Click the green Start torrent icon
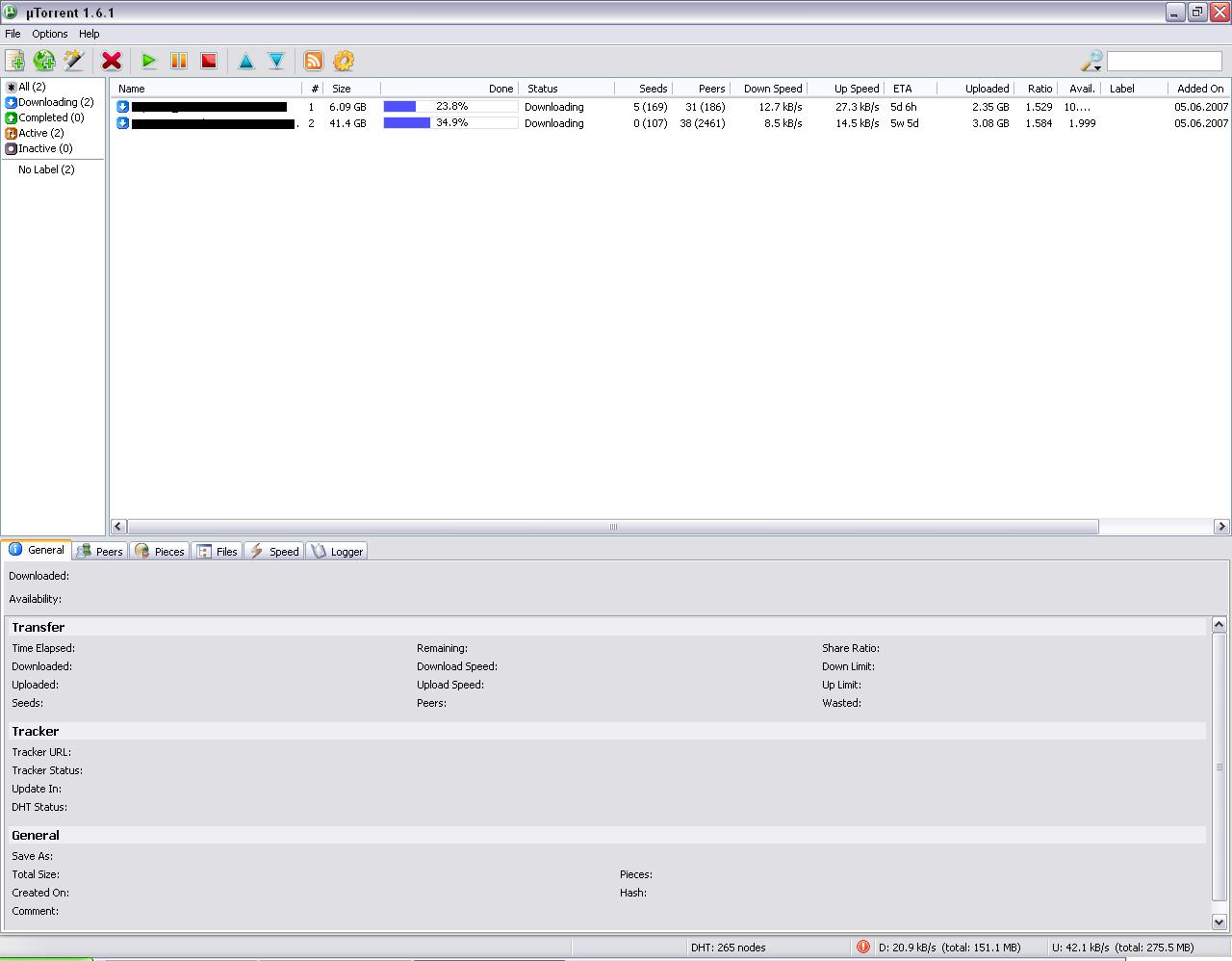Image resolution: width=1232 pixels, height=961 pixels. (x=148, y=61)
